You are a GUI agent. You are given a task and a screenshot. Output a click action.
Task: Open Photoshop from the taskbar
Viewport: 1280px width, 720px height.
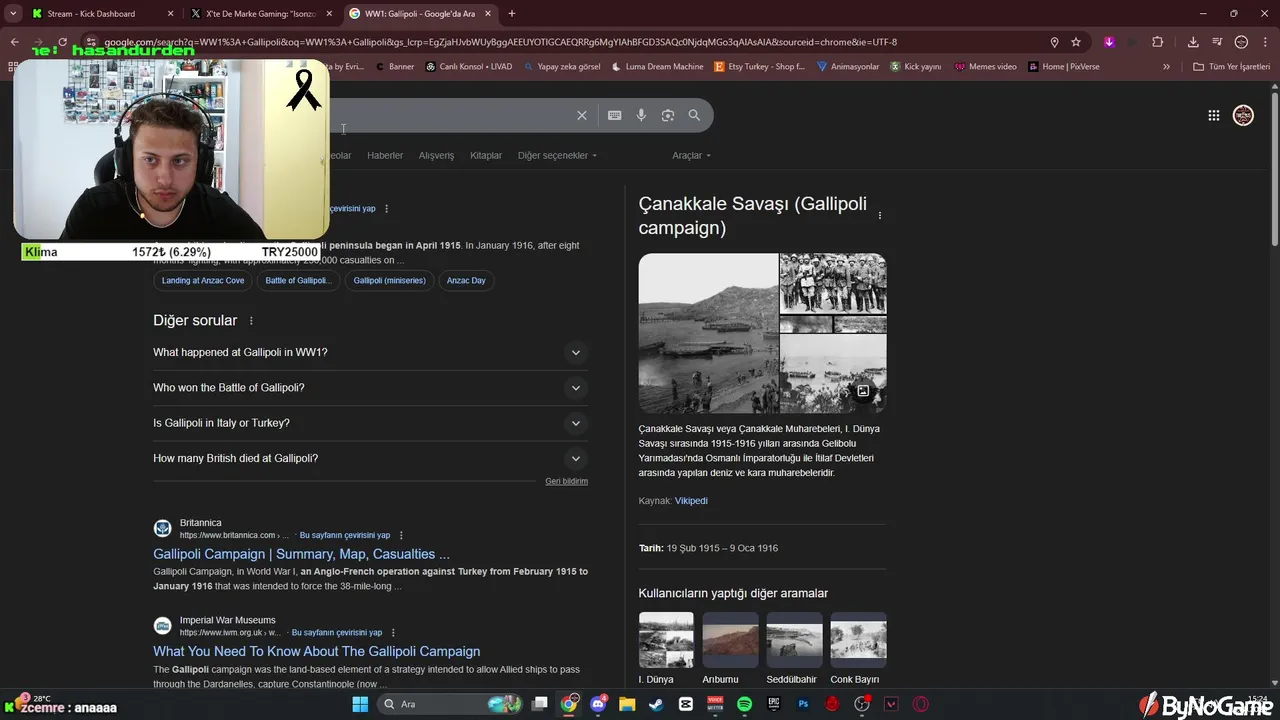(x=803, y=704)
